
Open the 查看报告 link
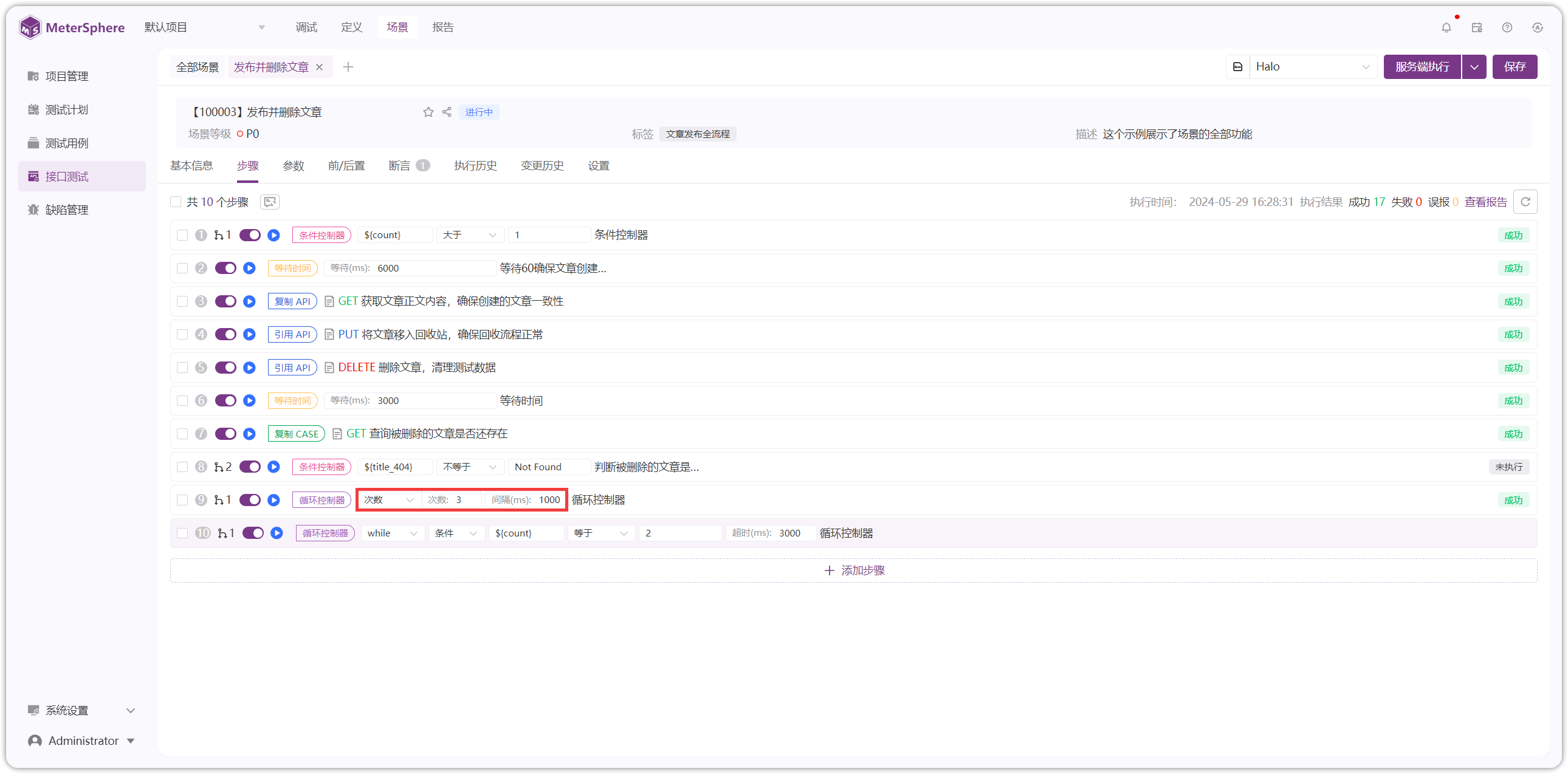[x=1485, y=202]
